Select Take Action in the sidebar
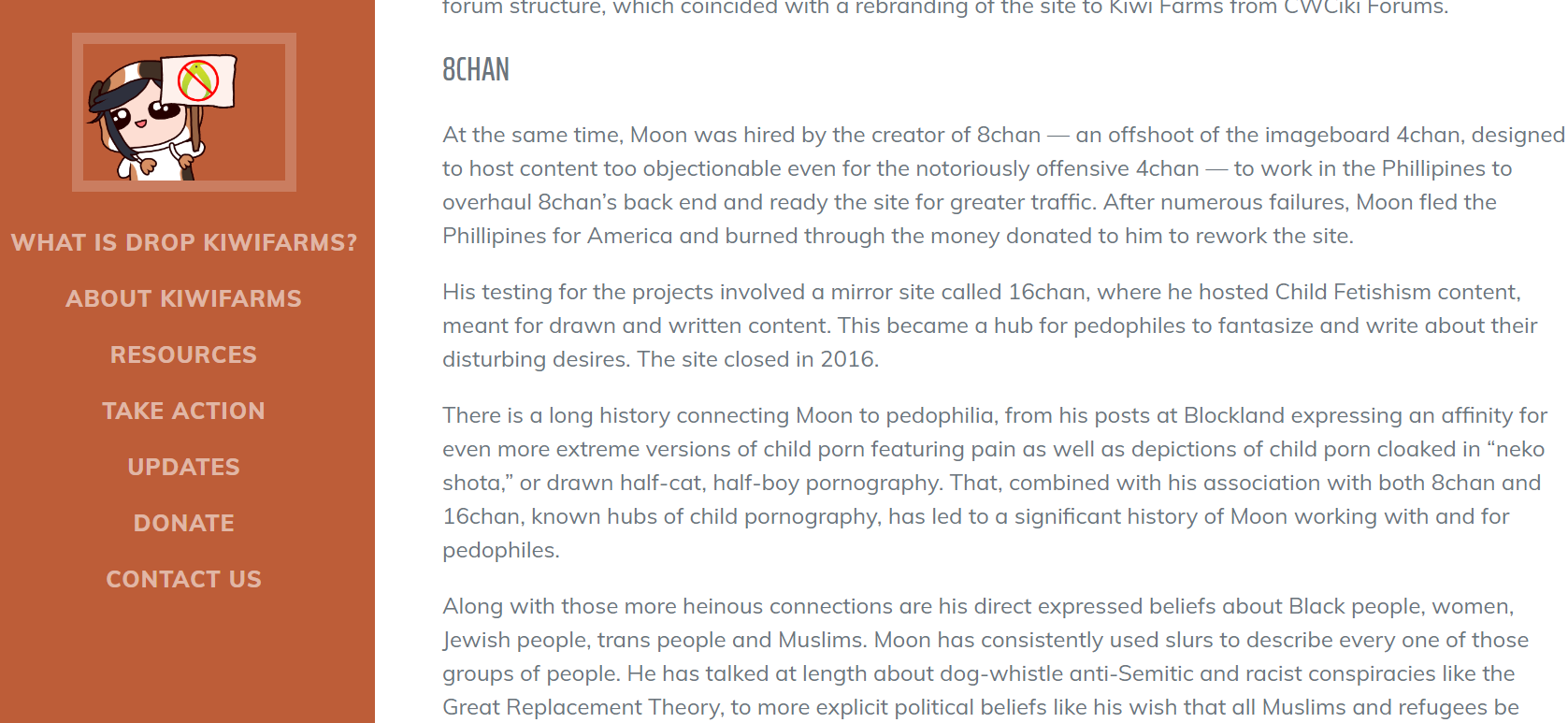 [x=184, y=411]
